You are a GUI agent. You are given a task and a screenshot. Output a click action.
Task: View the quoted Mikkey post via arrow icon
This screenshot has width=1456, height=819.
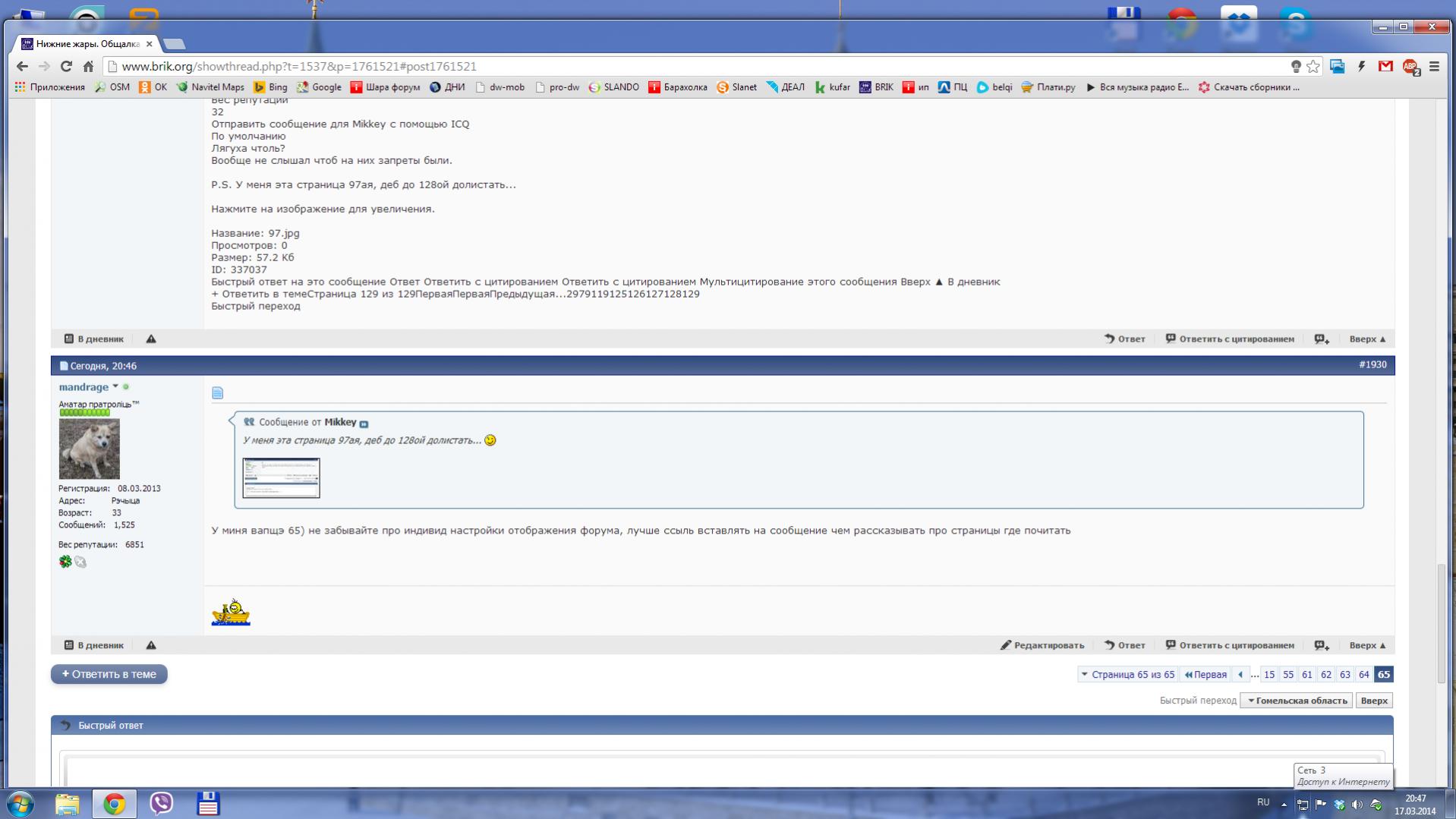tap(364, 424)
